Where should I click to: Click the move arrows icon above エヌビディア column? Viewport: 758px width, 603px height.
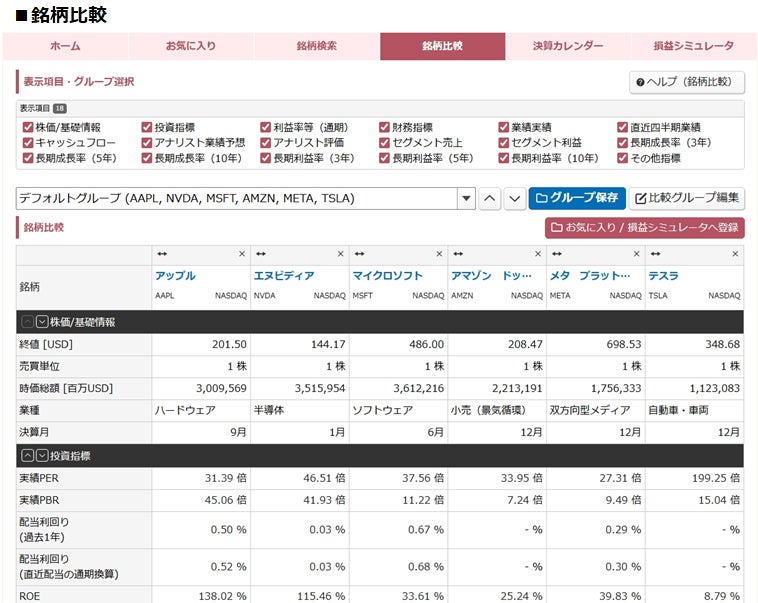[261, 254]
